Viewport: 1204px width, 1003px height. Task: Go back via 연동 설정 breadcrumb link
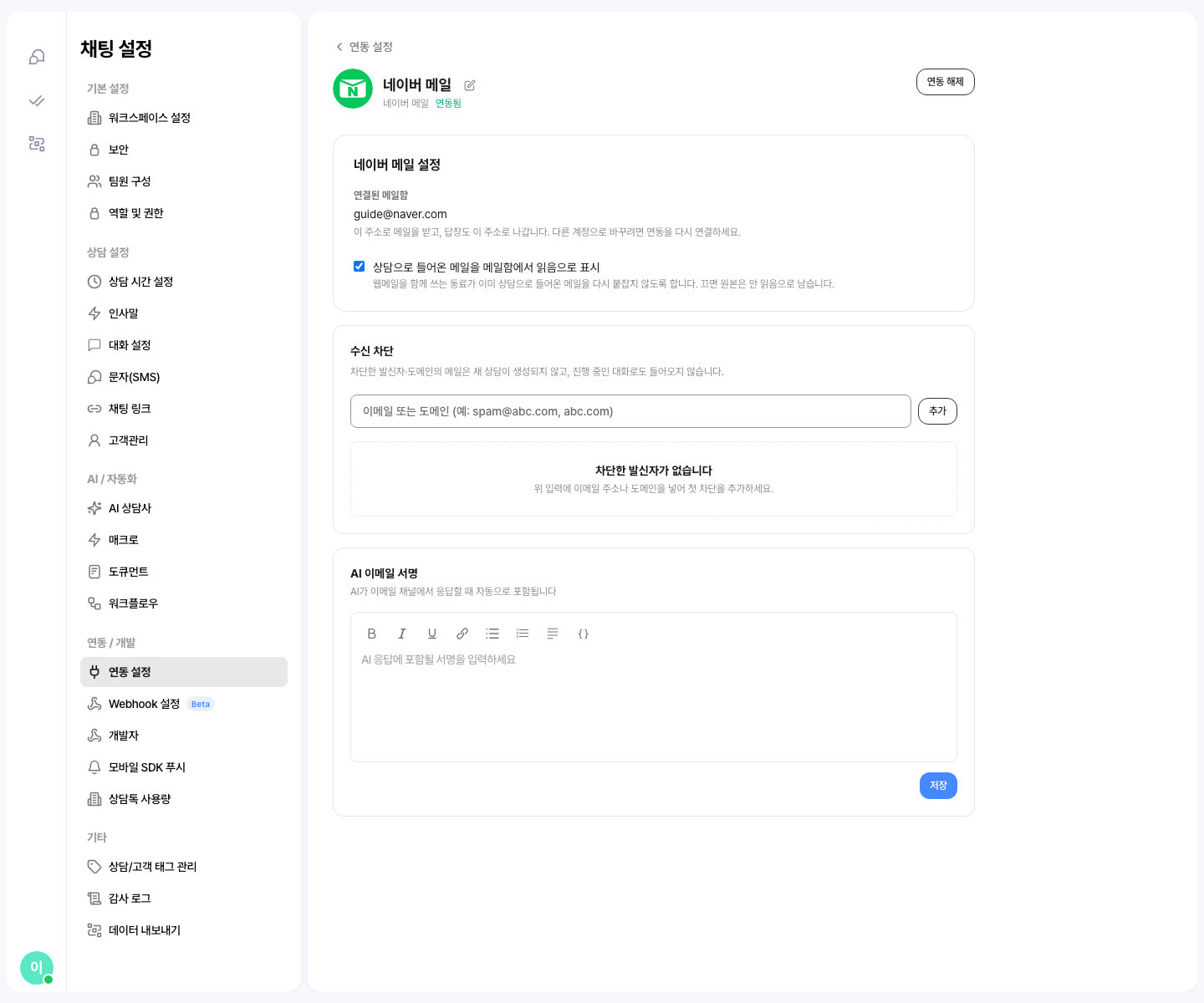[x=371, y=47]
